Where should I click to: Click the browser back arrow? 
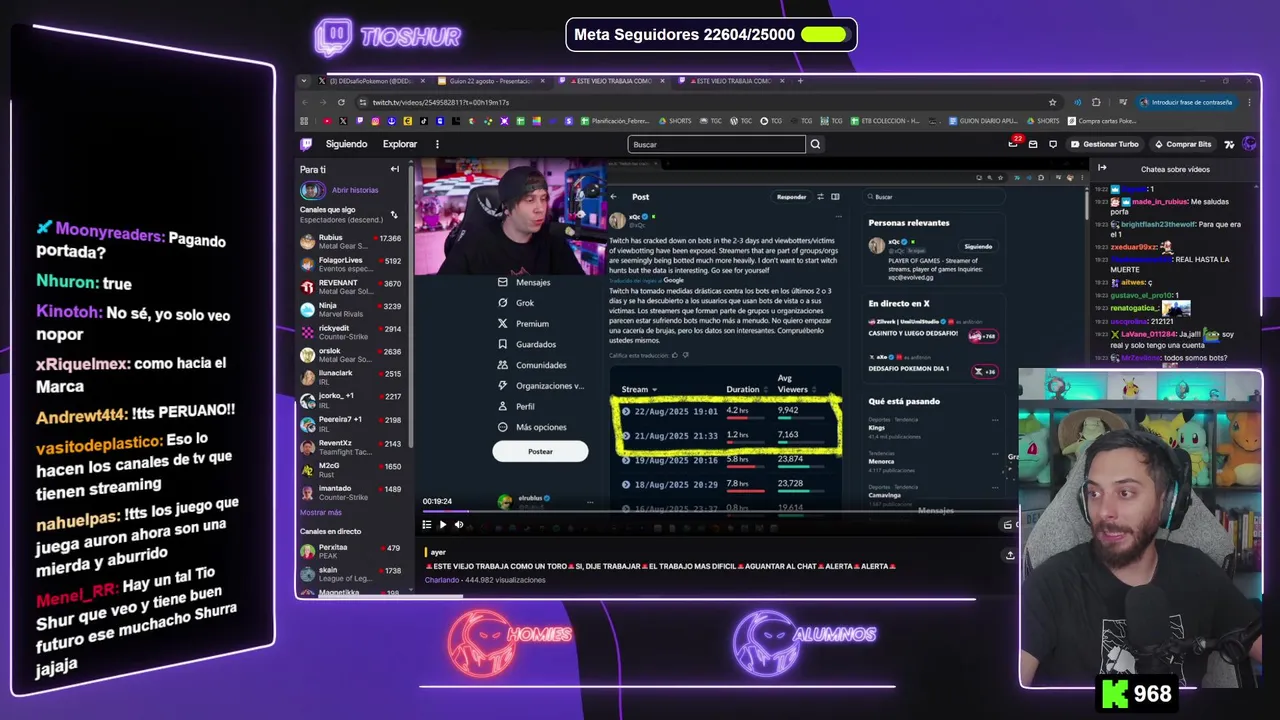(x=306, y=102)
